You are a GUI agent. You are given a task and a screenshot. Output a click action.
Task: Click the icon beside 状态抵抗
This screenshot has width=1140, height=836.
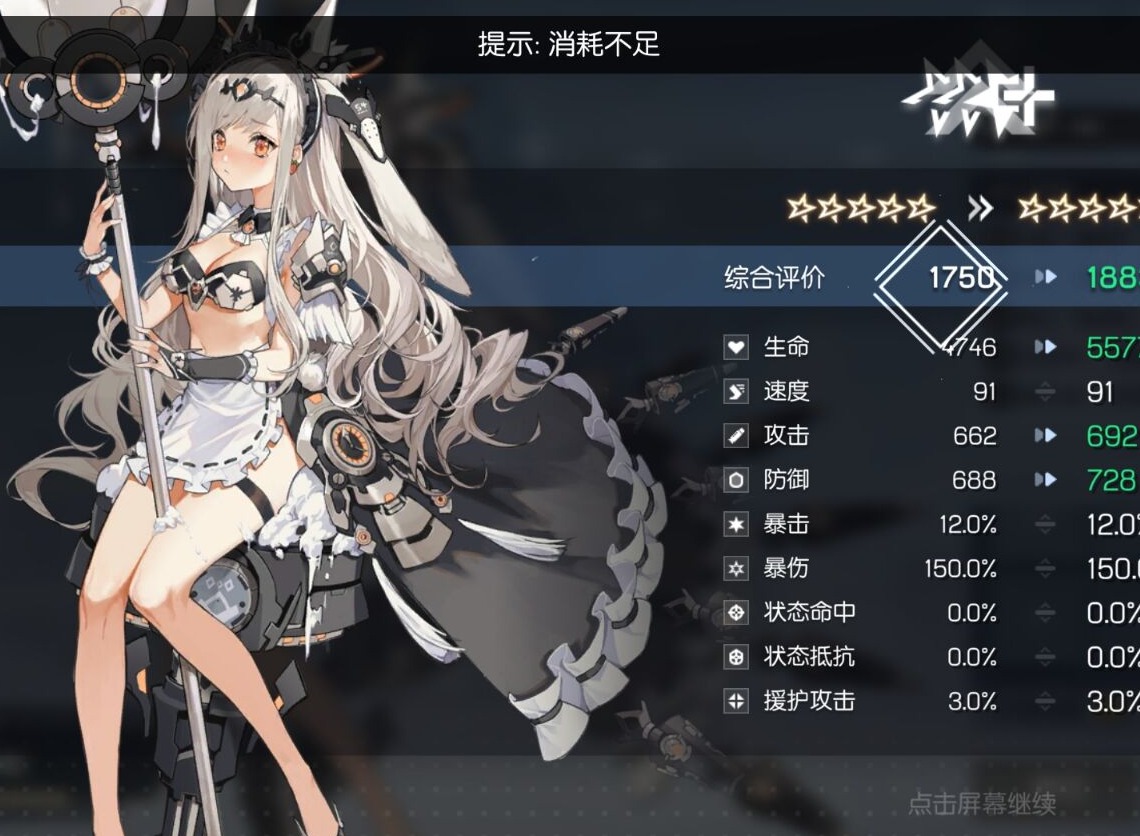tap(736, 657)
